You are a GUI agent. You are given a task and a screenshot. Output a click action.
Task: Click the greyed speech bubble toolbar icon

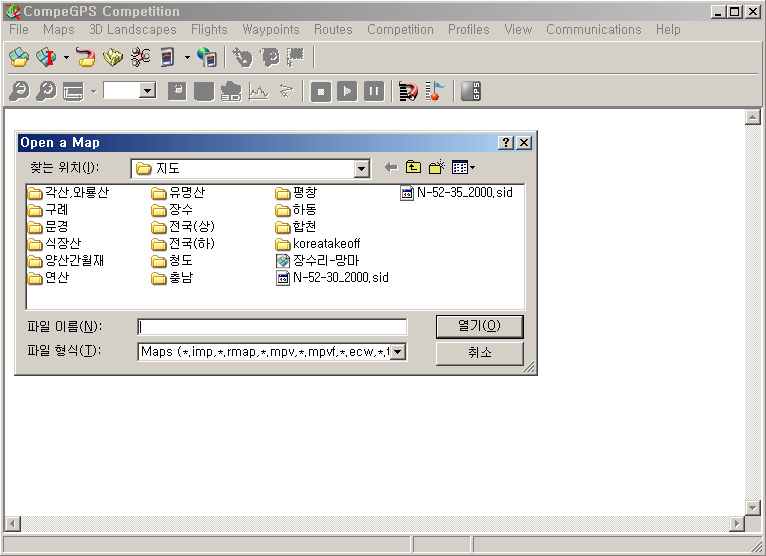tap(270, 57)
